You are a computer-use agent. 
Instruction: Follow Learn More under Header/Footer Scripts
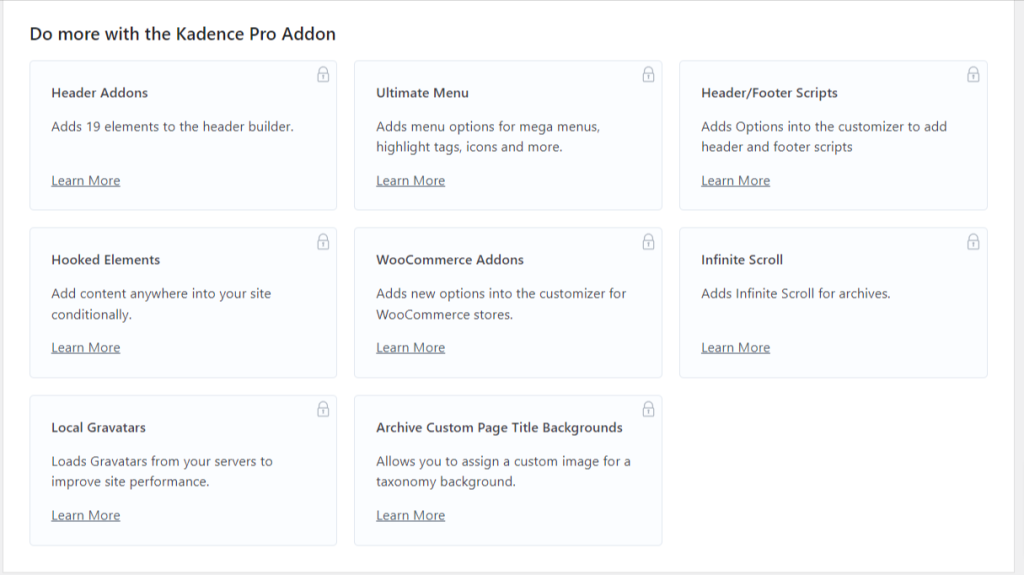(x=735, y=180)
